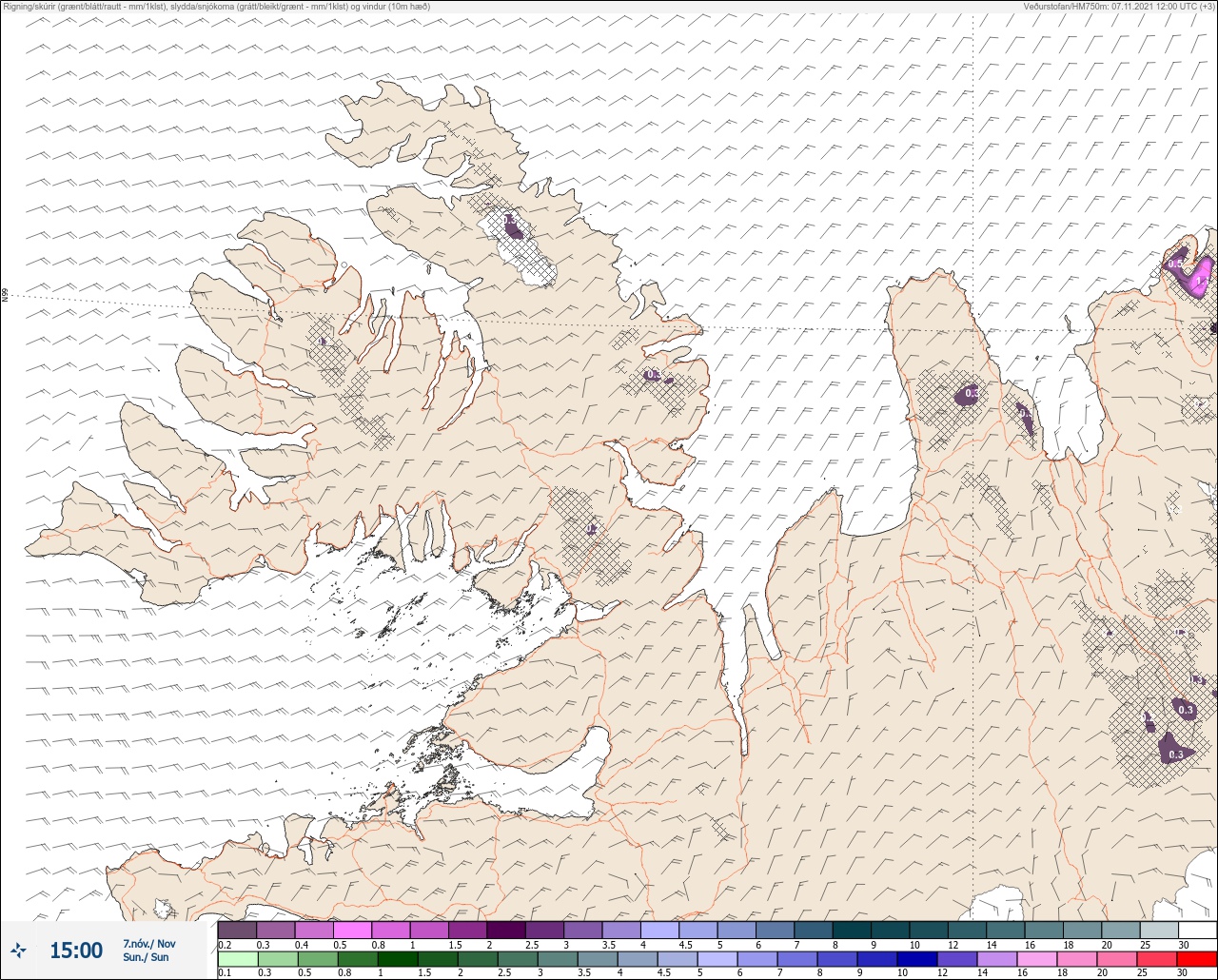This screenshot has width=1218, height=980.
Task: Select the bottom-row 30 red legend swatch
Action: click(x=1197, y=959)
